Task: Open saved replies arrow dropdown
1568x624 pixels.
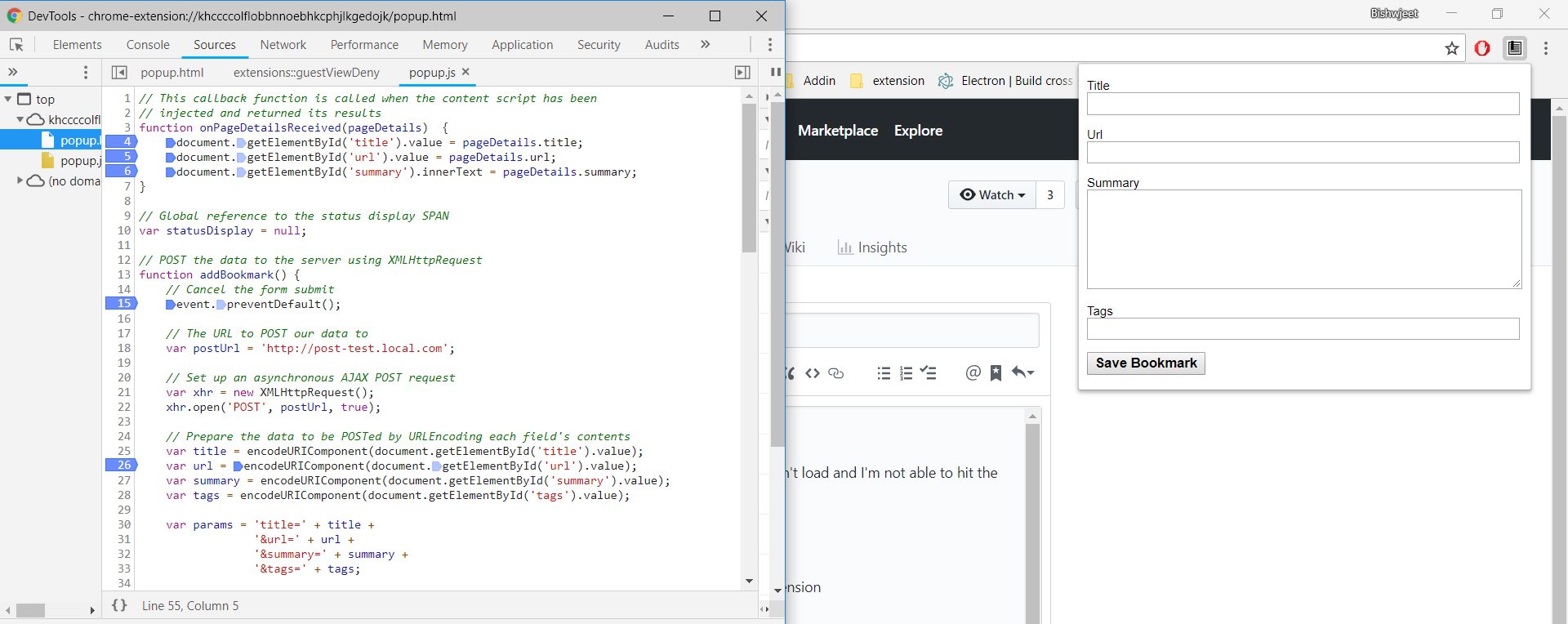Action: [x=1022, y=372]
